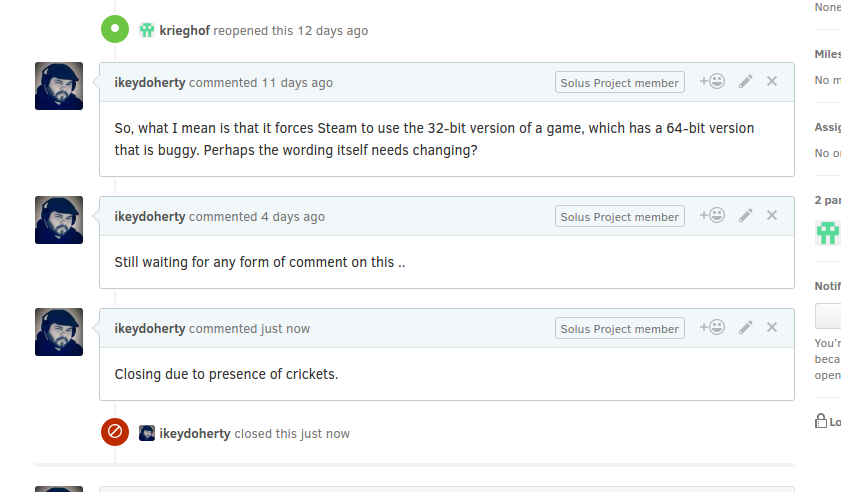The height and width of the screenshot is (492, 841).
Task: Click the lock conversation icon in sidebar
Action: [821, 421]
